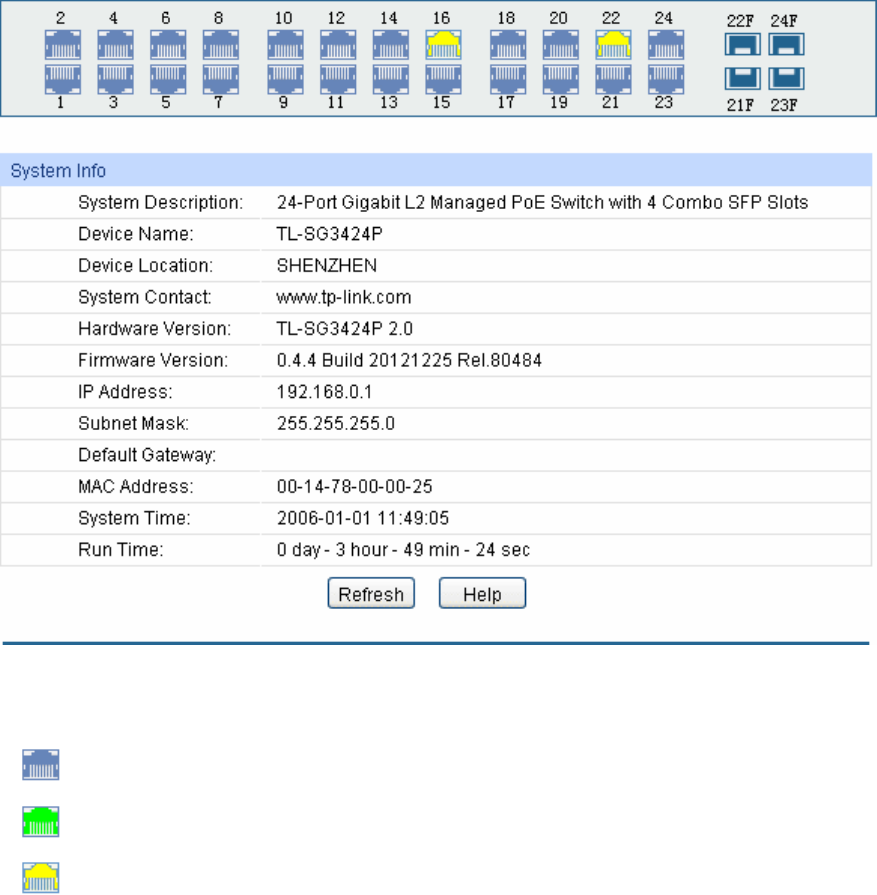This screenshot has height=895, width=877.
Task: Click port 24 RJ45 icon
Action: 666,45
